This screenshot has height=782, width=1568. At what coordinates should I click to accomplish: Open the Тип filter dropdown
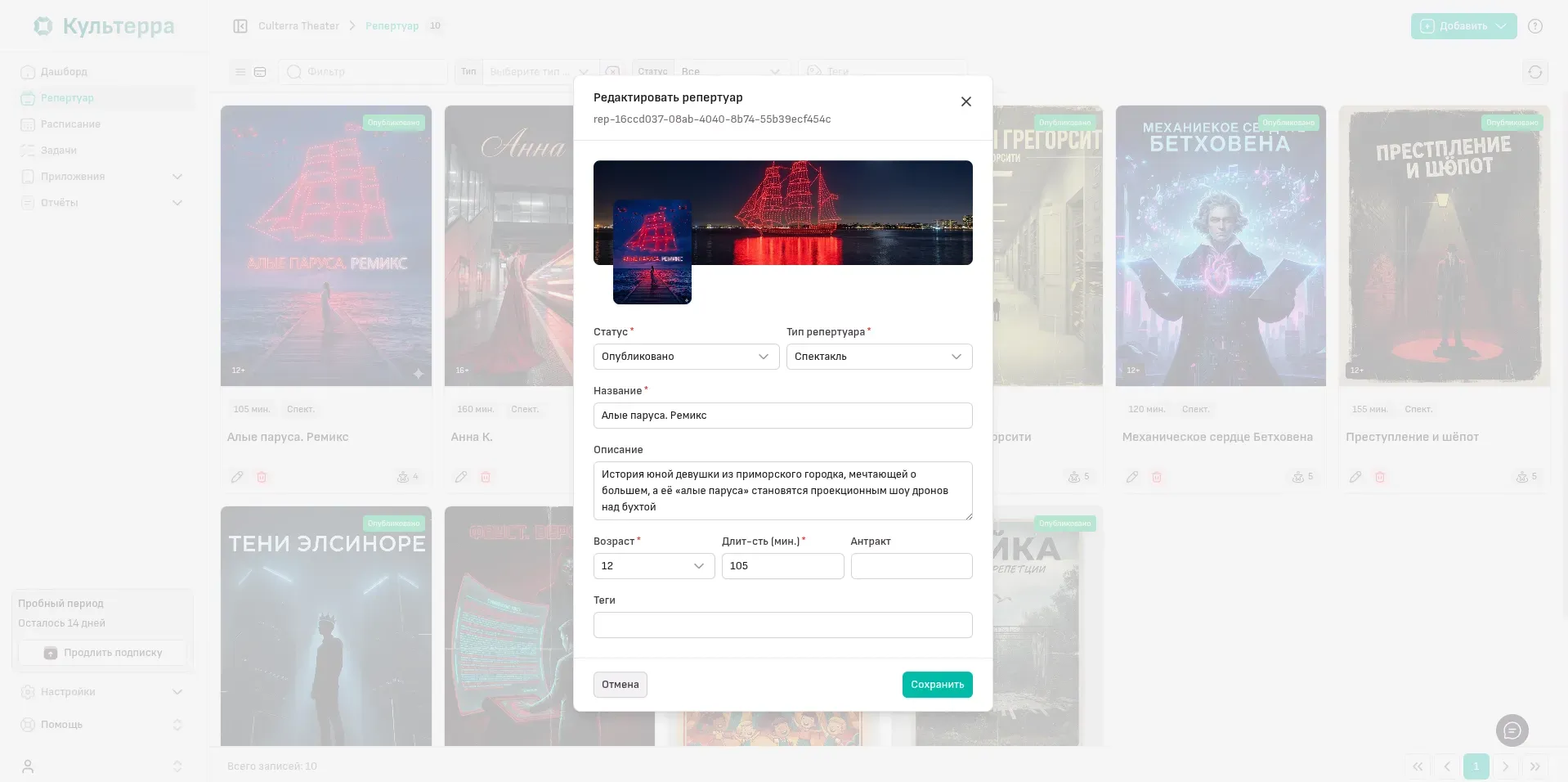[540, 72]
